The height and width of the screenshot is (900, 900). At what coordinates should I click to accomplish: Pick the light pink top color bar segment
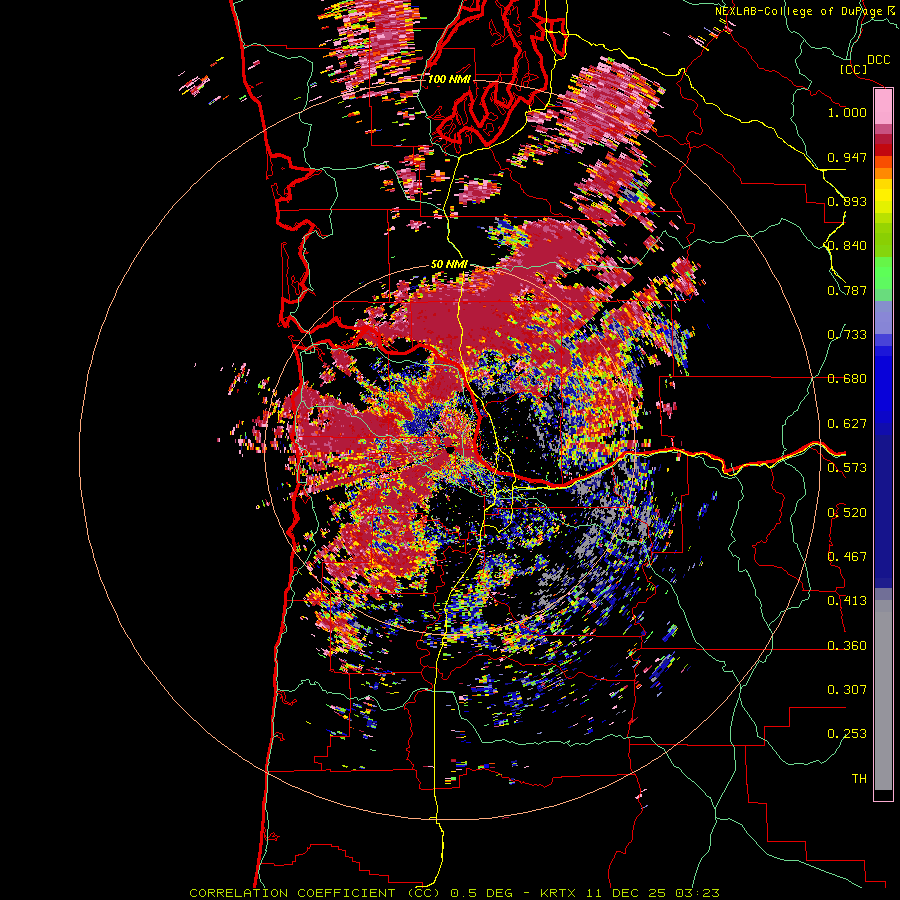click(883, 107)
